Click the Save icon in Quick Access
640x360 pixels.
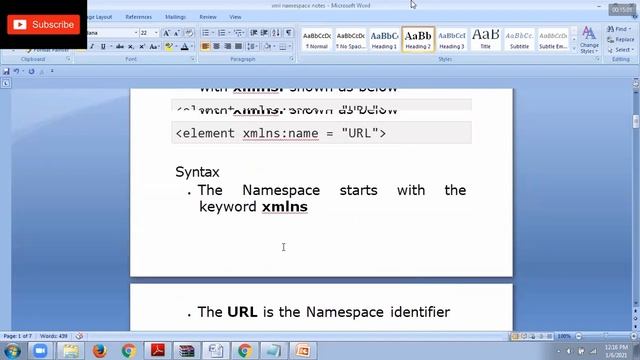pos(6,71)
